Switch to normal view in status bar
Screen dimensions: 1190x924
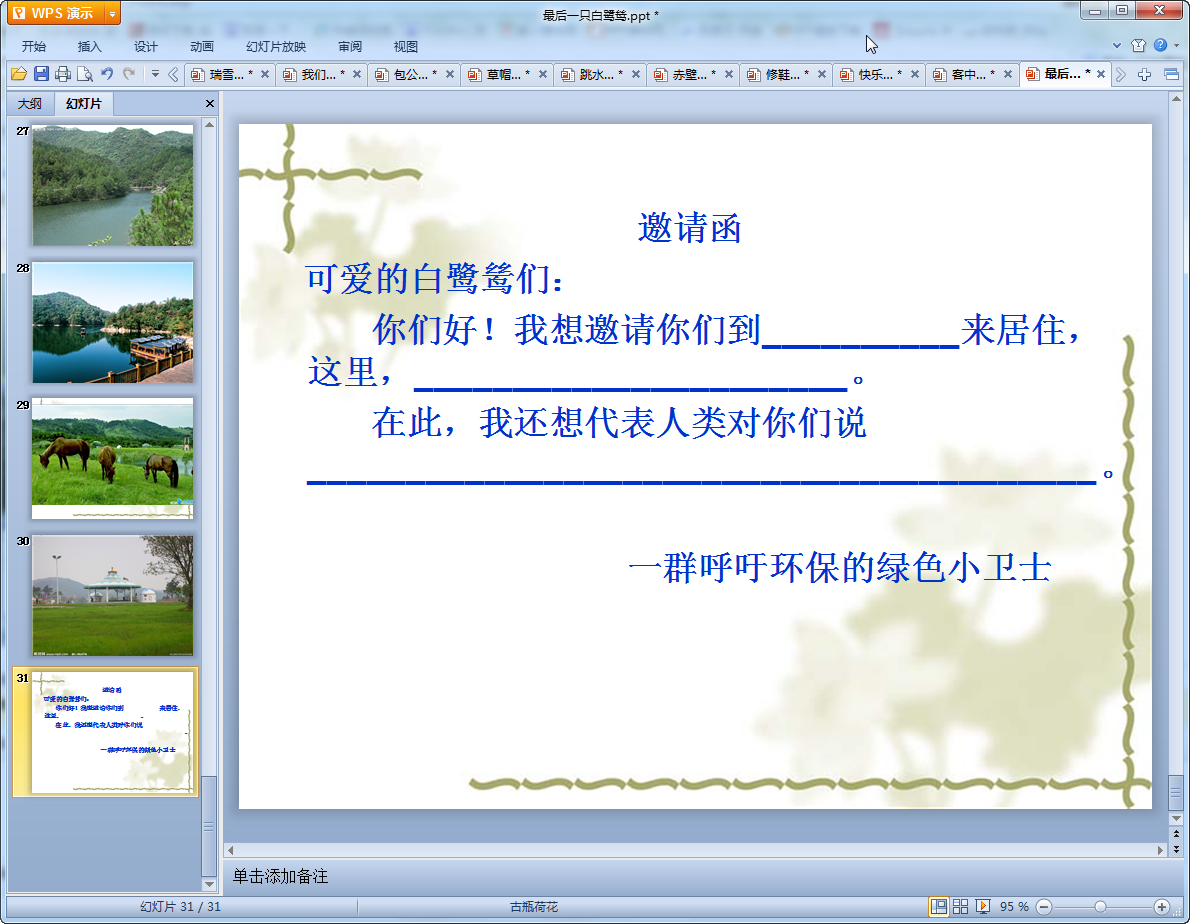point(939,907)
